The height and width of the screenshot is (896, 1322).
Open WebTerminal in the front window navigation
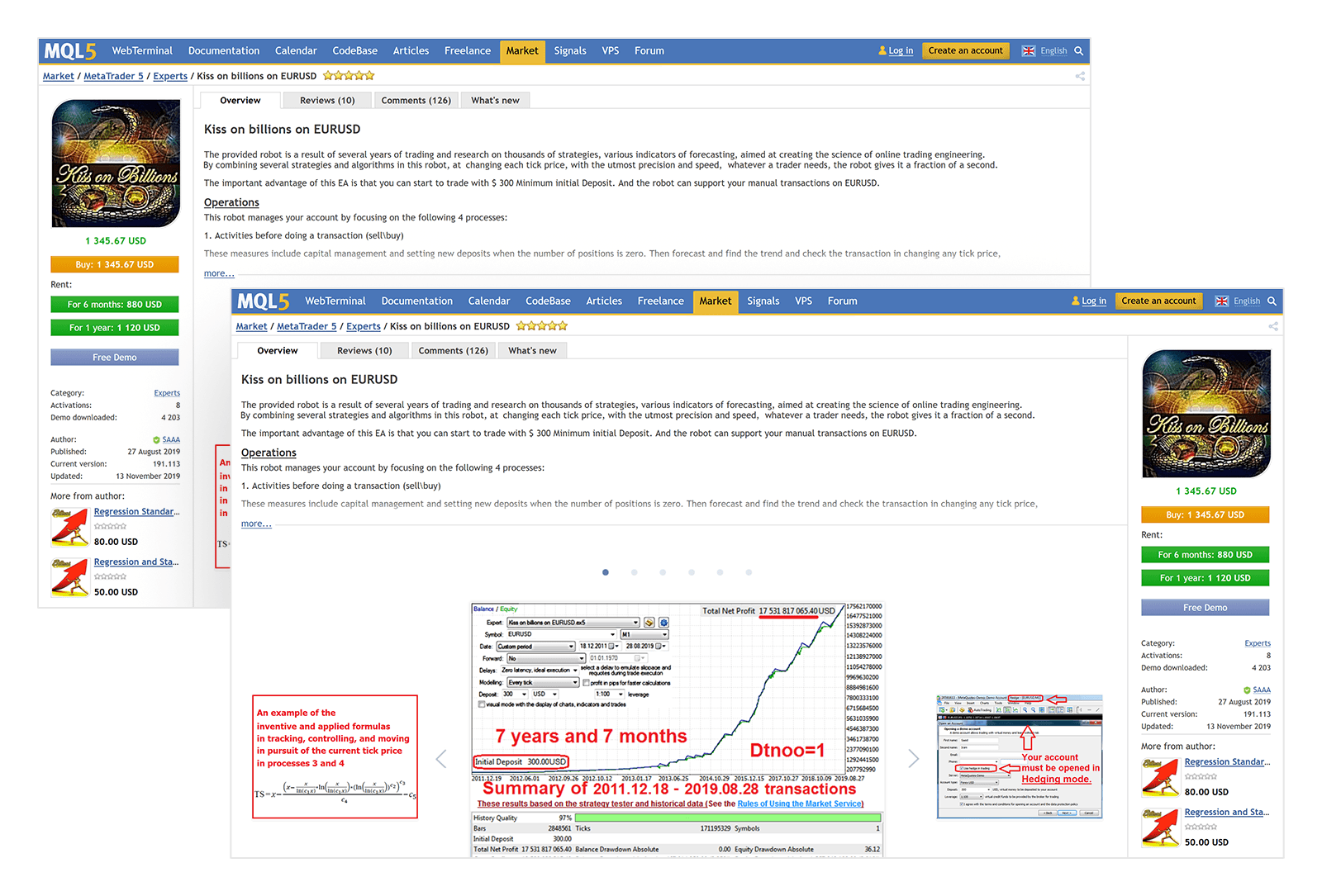pyautogui.click(x=335, y=301)
